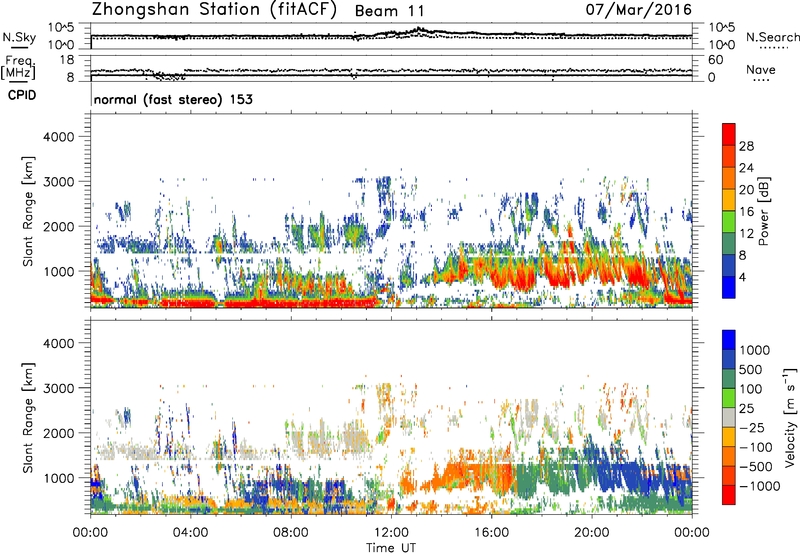Click the 4000 tick in power panel
800x554 pixels.
point(58,137)
